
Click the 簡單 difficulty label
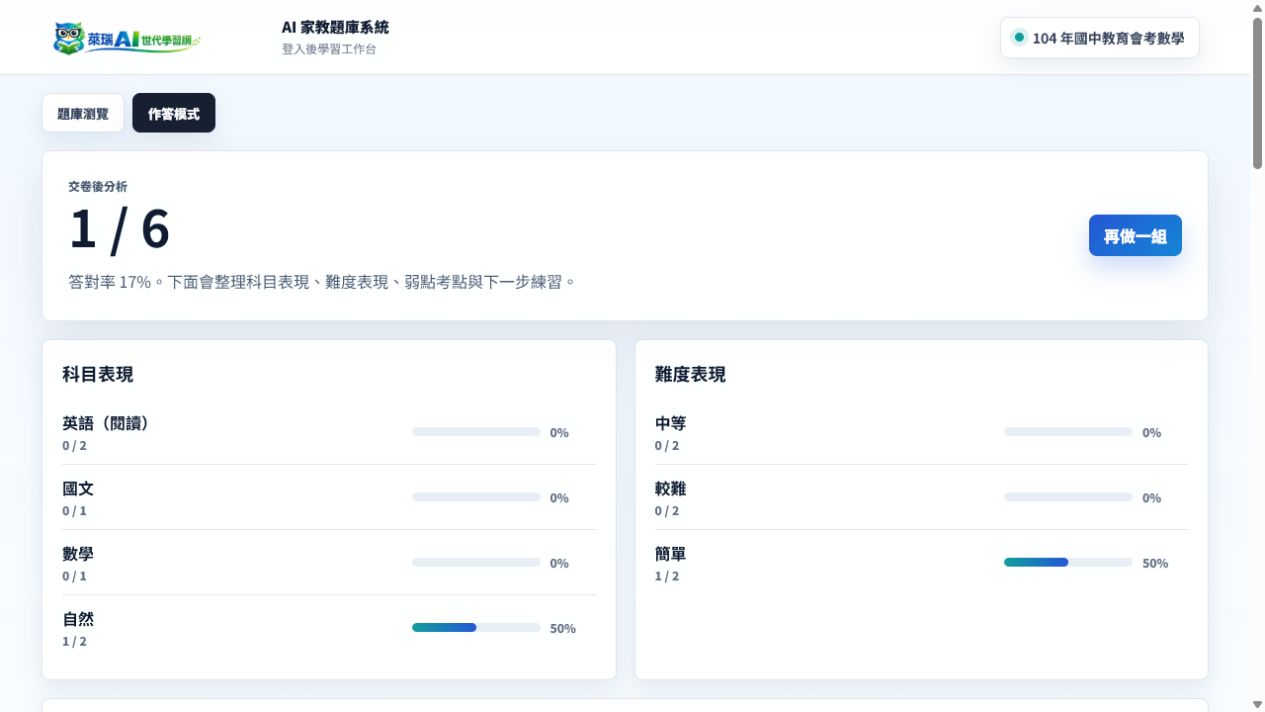click(x=671, y=553)
